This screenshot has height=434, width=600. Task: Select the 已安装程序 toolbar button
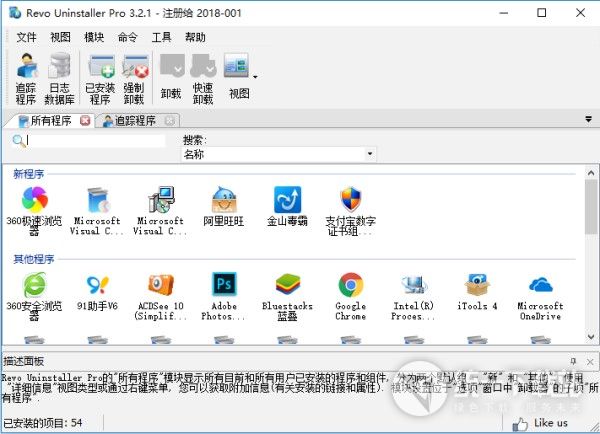click(x=100, y=79)
